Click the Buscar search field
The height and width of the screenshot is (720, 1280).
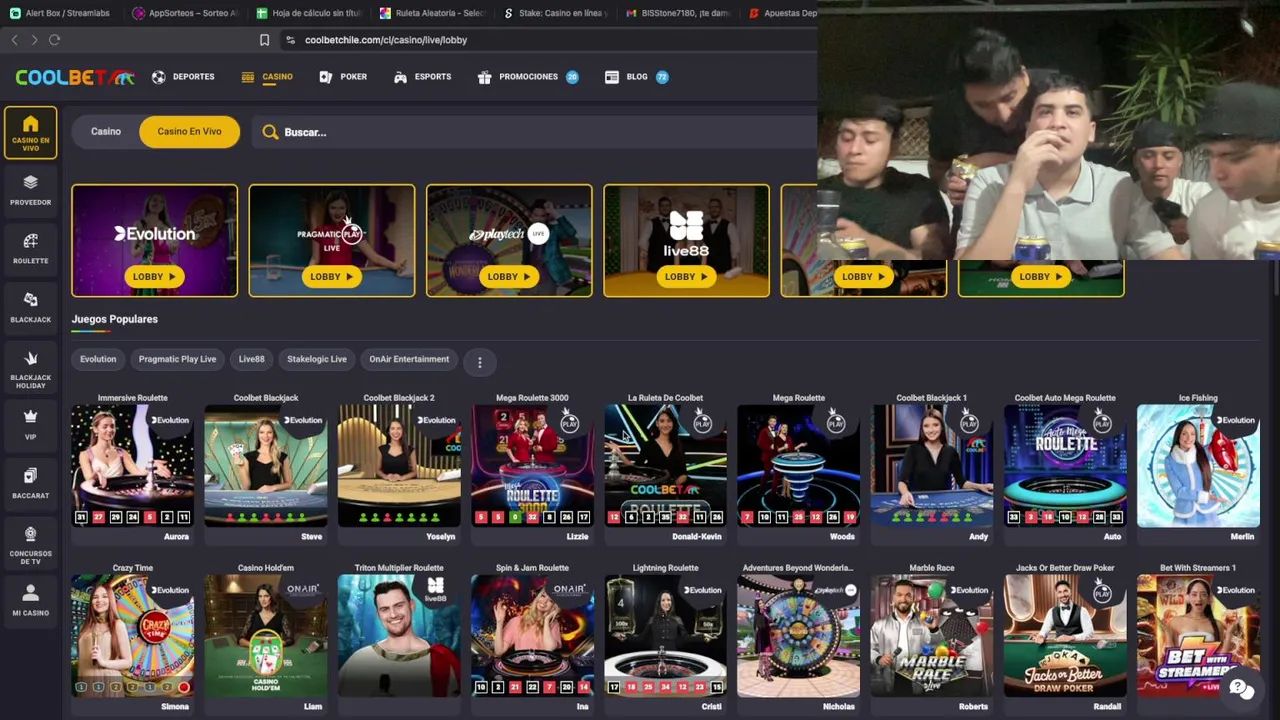click(535, 132)
